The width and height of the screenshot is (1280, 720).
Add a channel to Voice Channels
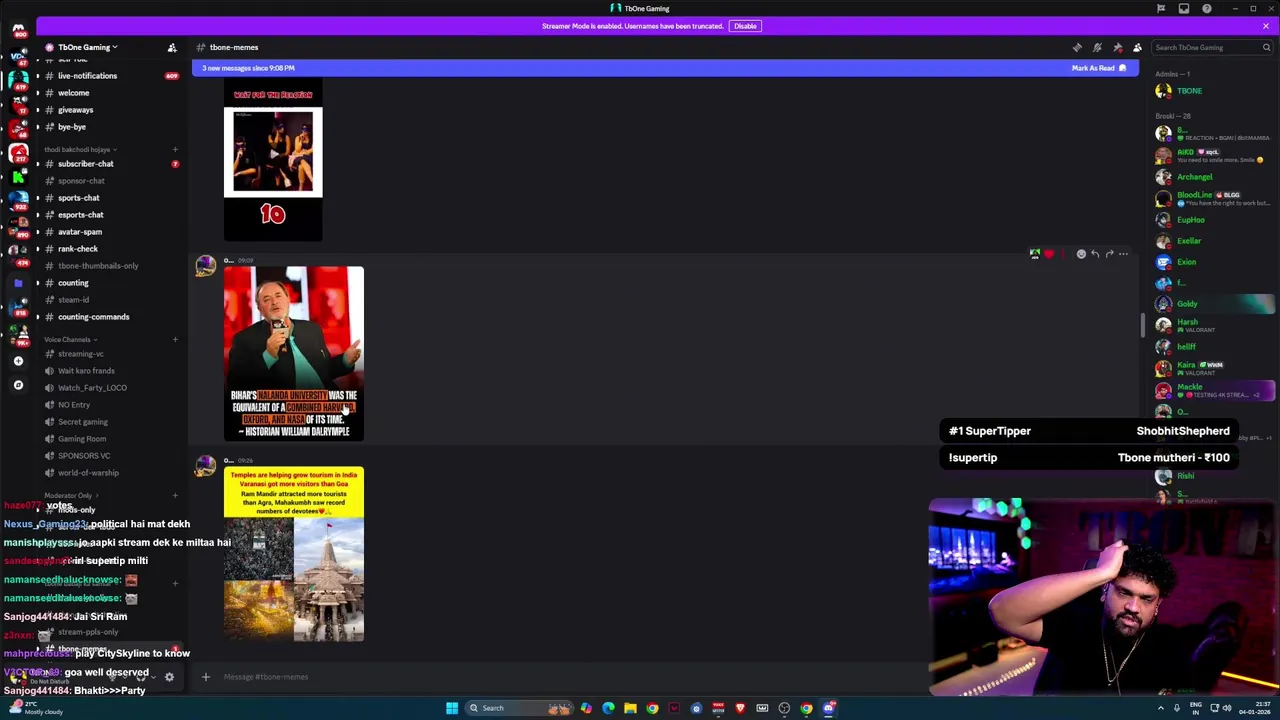(x=175, y=340)
